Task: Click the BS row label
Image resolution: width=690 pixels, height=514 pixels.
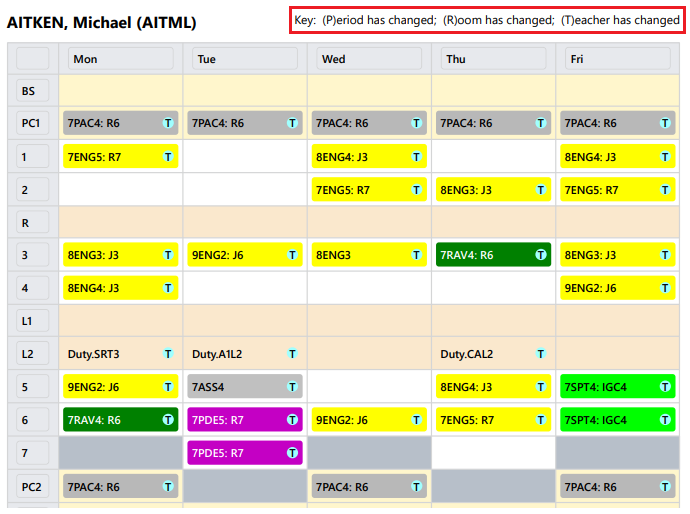Action: [x=32, y=91]
